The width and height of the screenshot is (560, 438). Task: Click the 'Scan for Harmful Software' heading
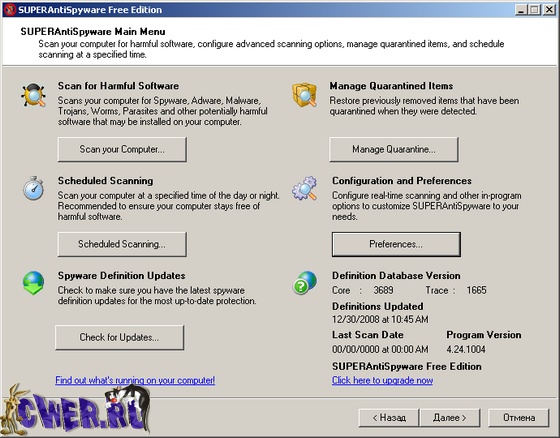tap(118, 86)
